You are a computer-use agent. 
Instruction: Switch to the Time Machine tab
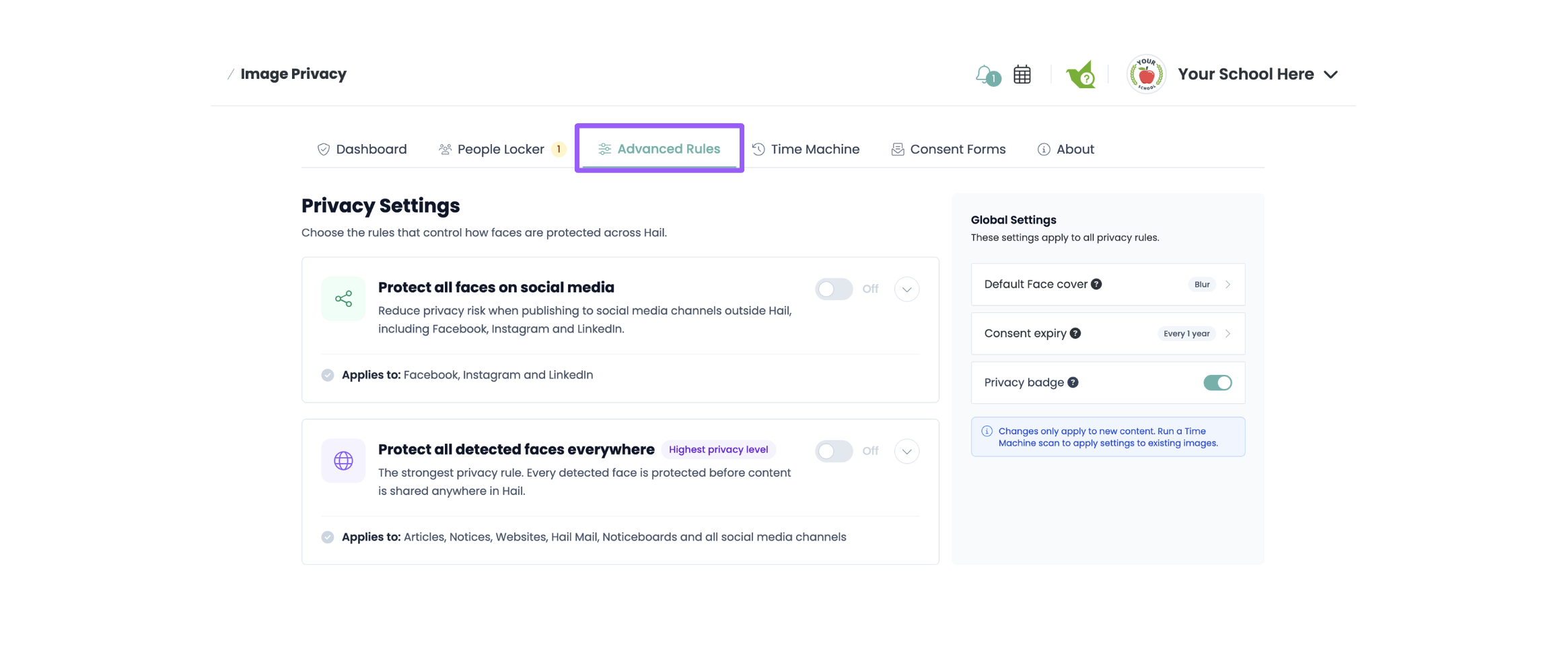coord(806,149)
